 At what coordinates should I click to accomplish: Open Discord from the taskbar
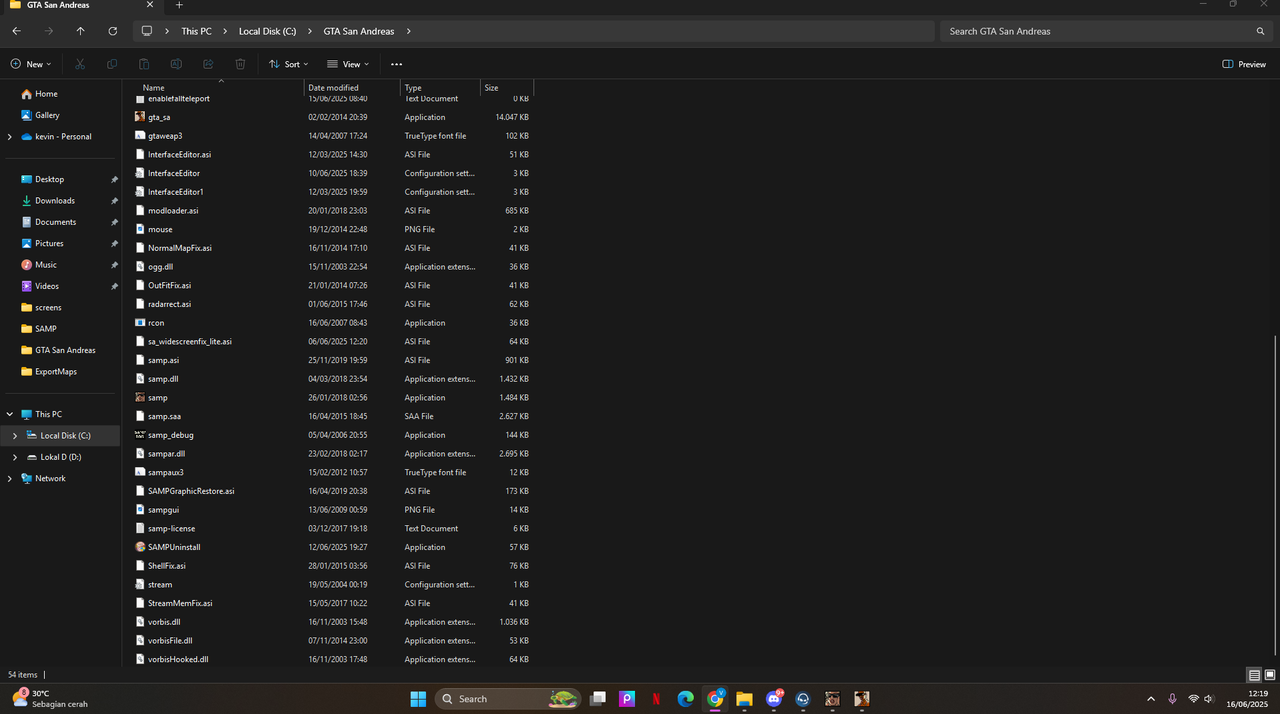click(x=774, y=699)
